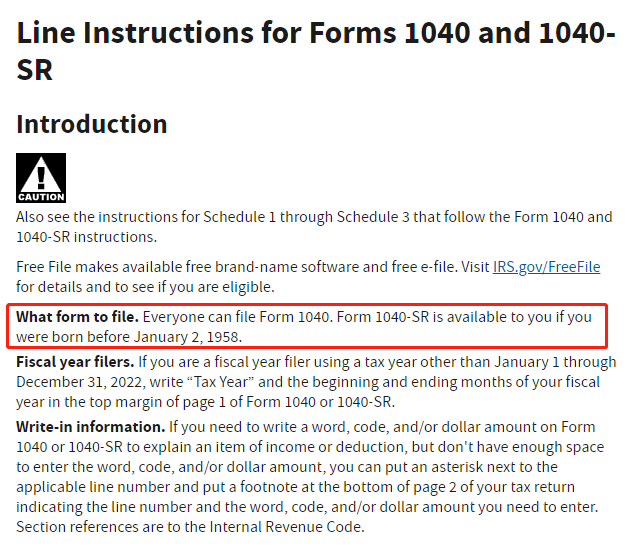Click the black CAUTION warning icon
Image resolution: width=643 pixels, height=546 pixels.
point(41,178)
